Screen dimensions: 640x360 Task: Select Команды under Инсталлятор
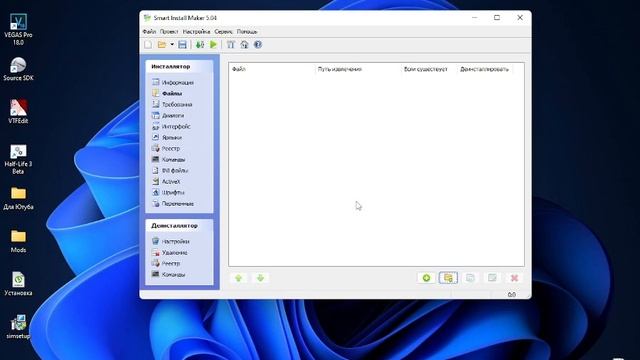click(x=168, y=160)
